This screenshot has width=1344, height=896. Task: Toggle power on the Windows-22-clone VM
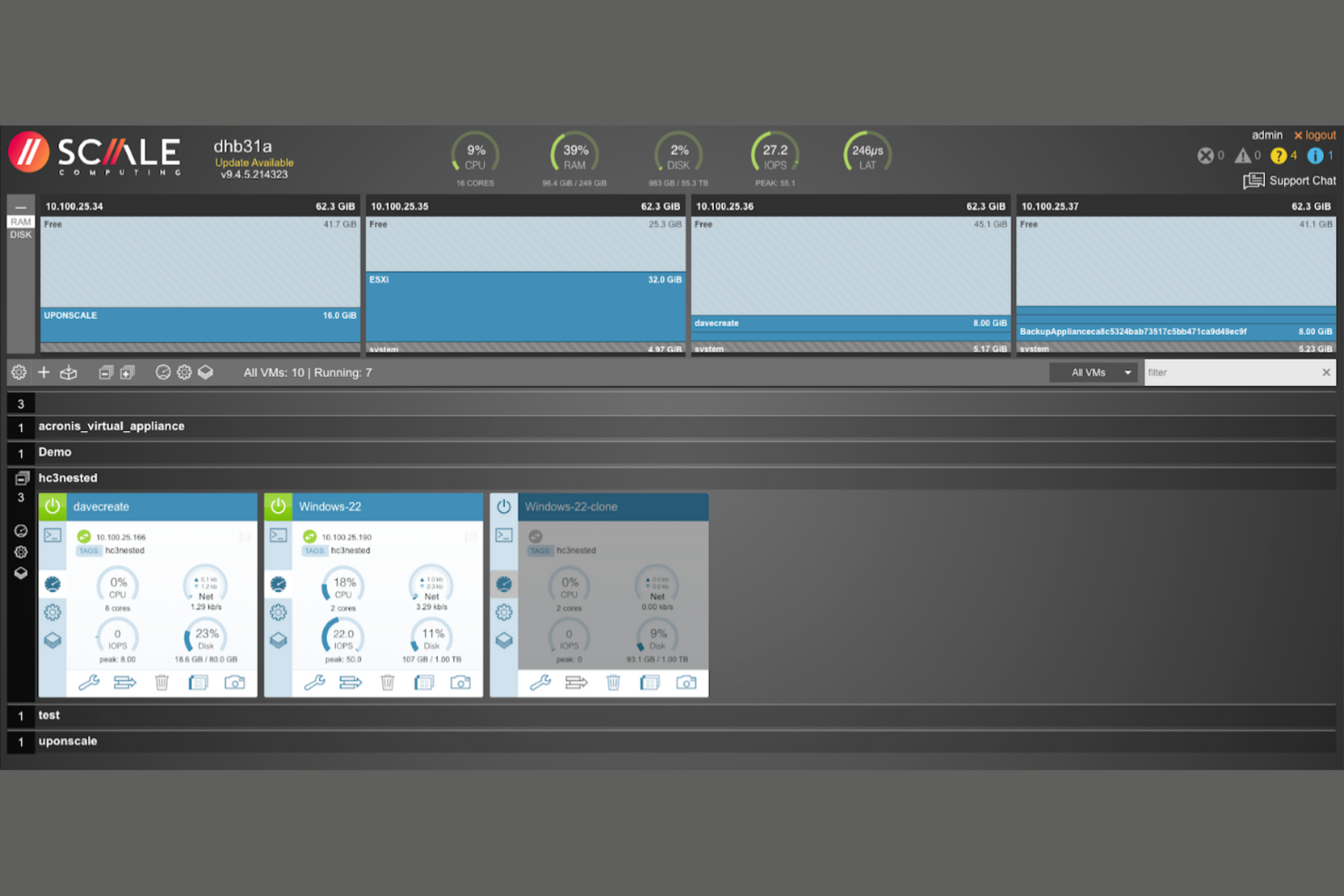(504, 507)
